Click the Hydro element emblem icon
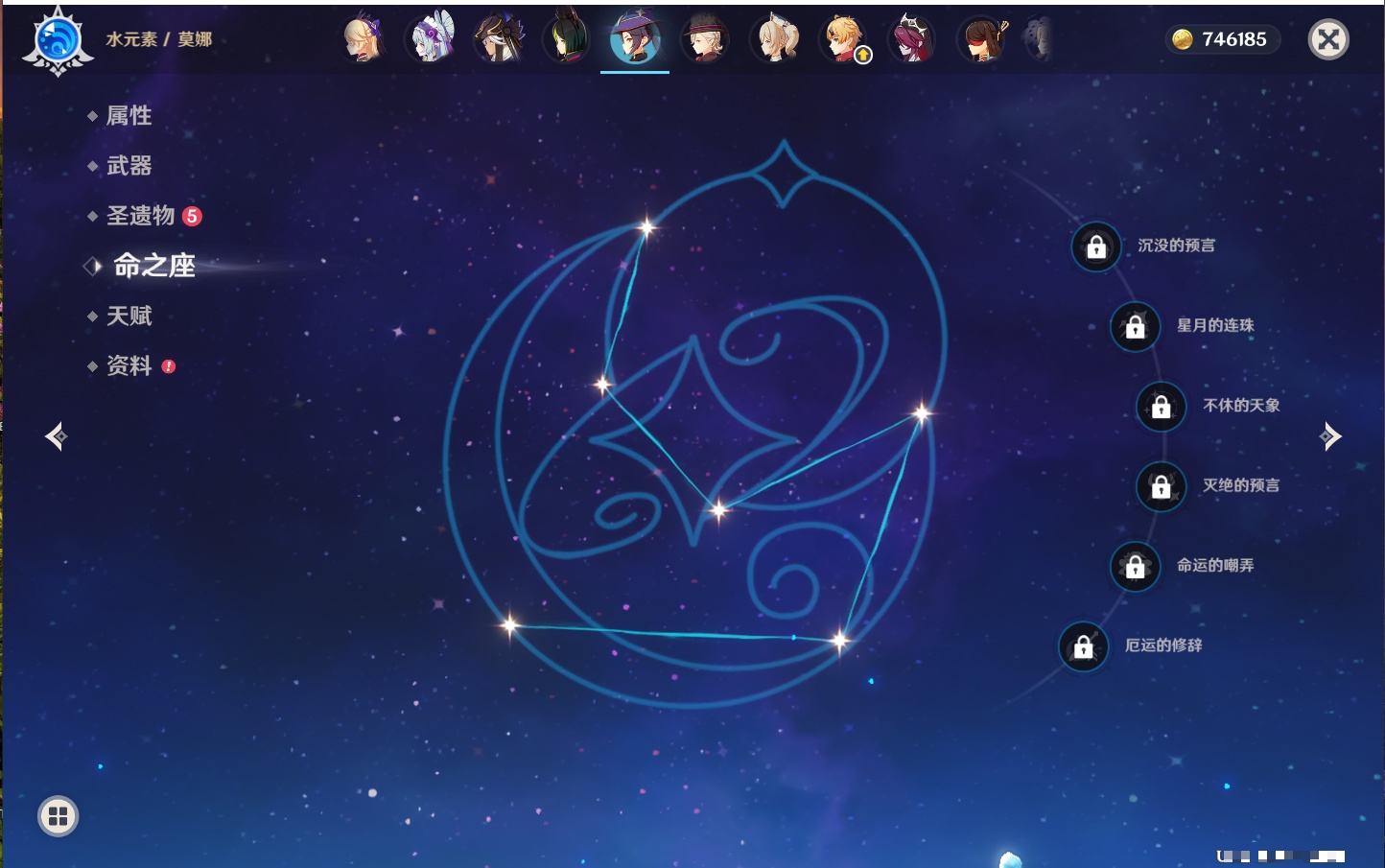1385x868 pixels. pos(59,41)
